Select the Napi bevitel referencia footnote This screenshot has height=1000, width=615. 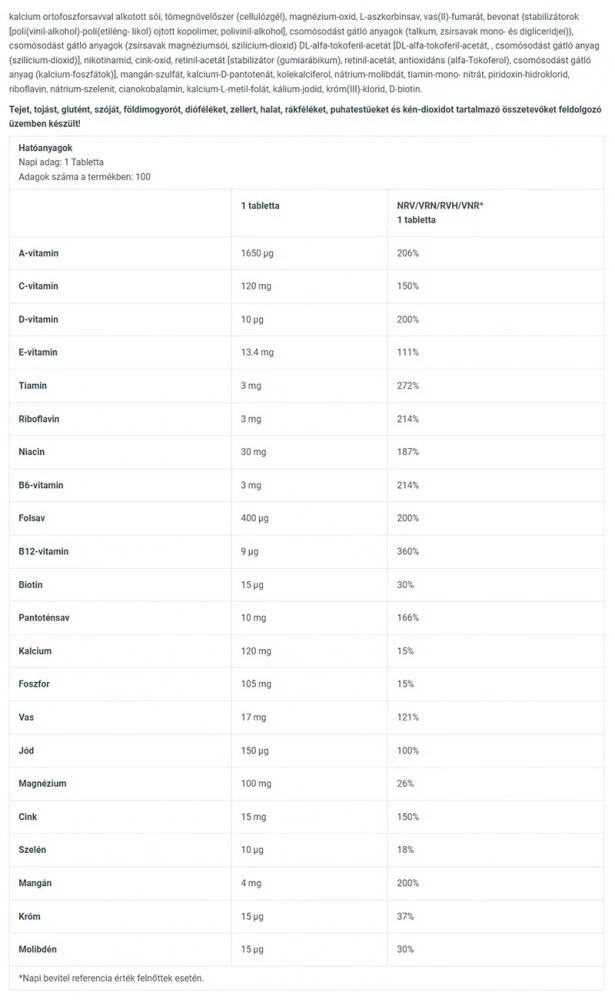point(111,977)
